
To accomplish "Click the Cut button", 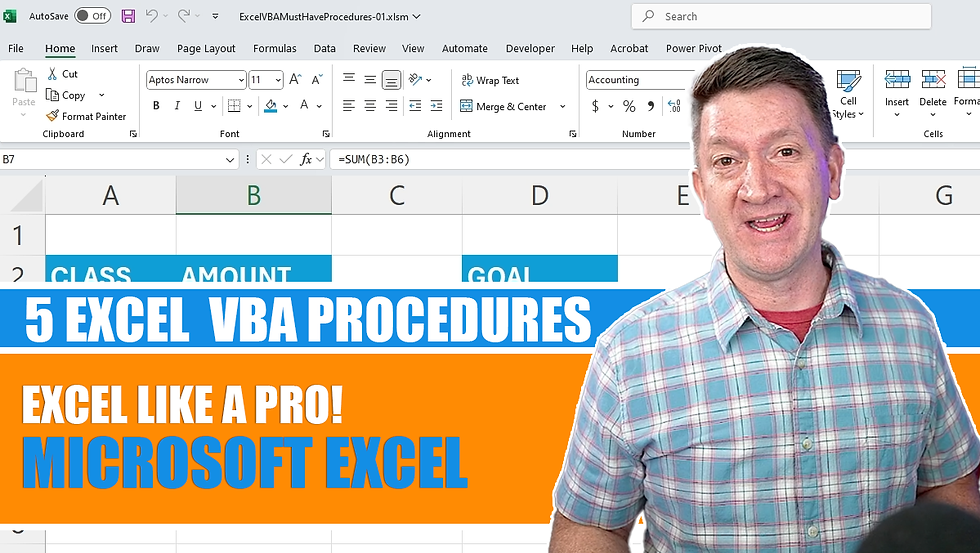I will (62, 74).
